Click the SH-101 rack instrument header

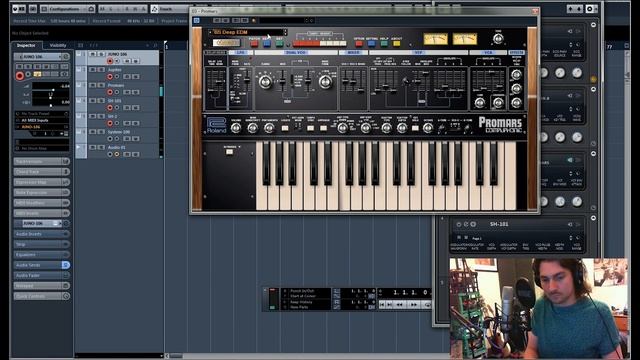point(518,224)
